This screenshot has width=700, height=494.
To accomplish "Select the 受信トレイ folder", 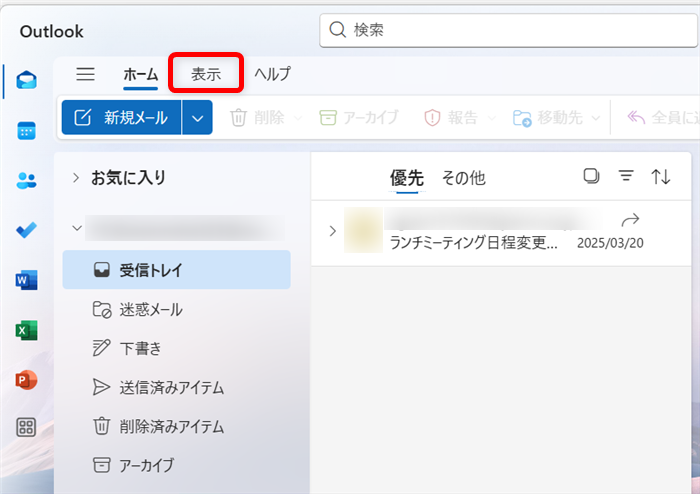I will (176, 270).
